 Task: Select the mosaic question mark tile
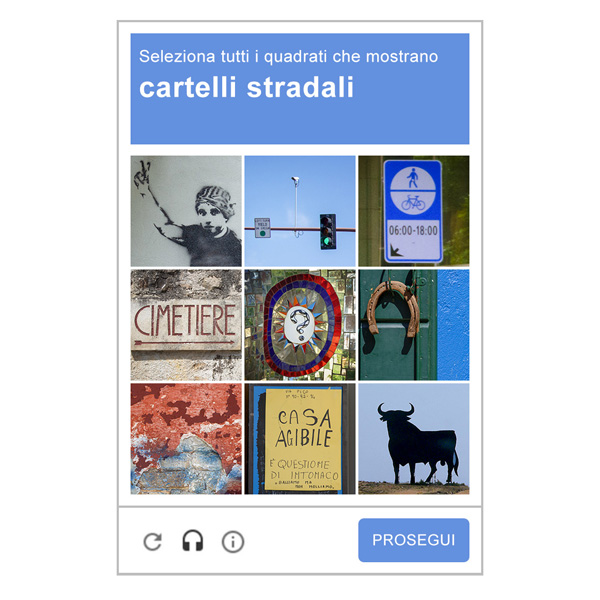click(300, 325)
